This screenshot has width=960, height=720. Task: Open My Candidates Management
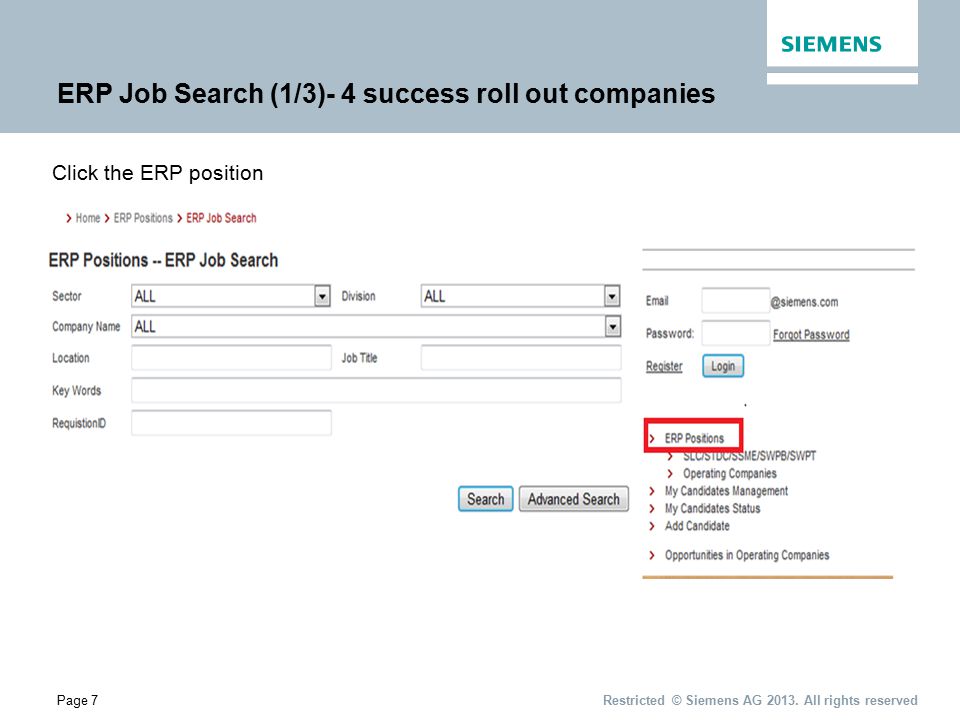pyautogui.click(x=726, y=491)
